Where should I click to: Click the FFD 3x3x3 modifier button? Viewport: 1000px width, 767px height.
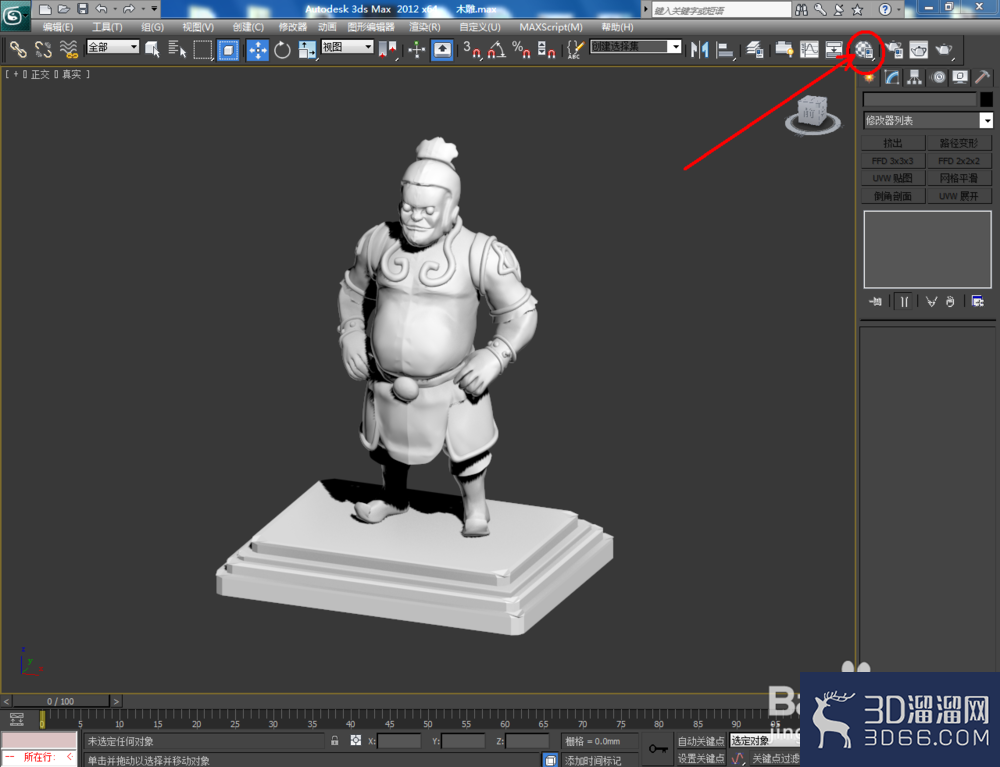(x=893, y=161)
